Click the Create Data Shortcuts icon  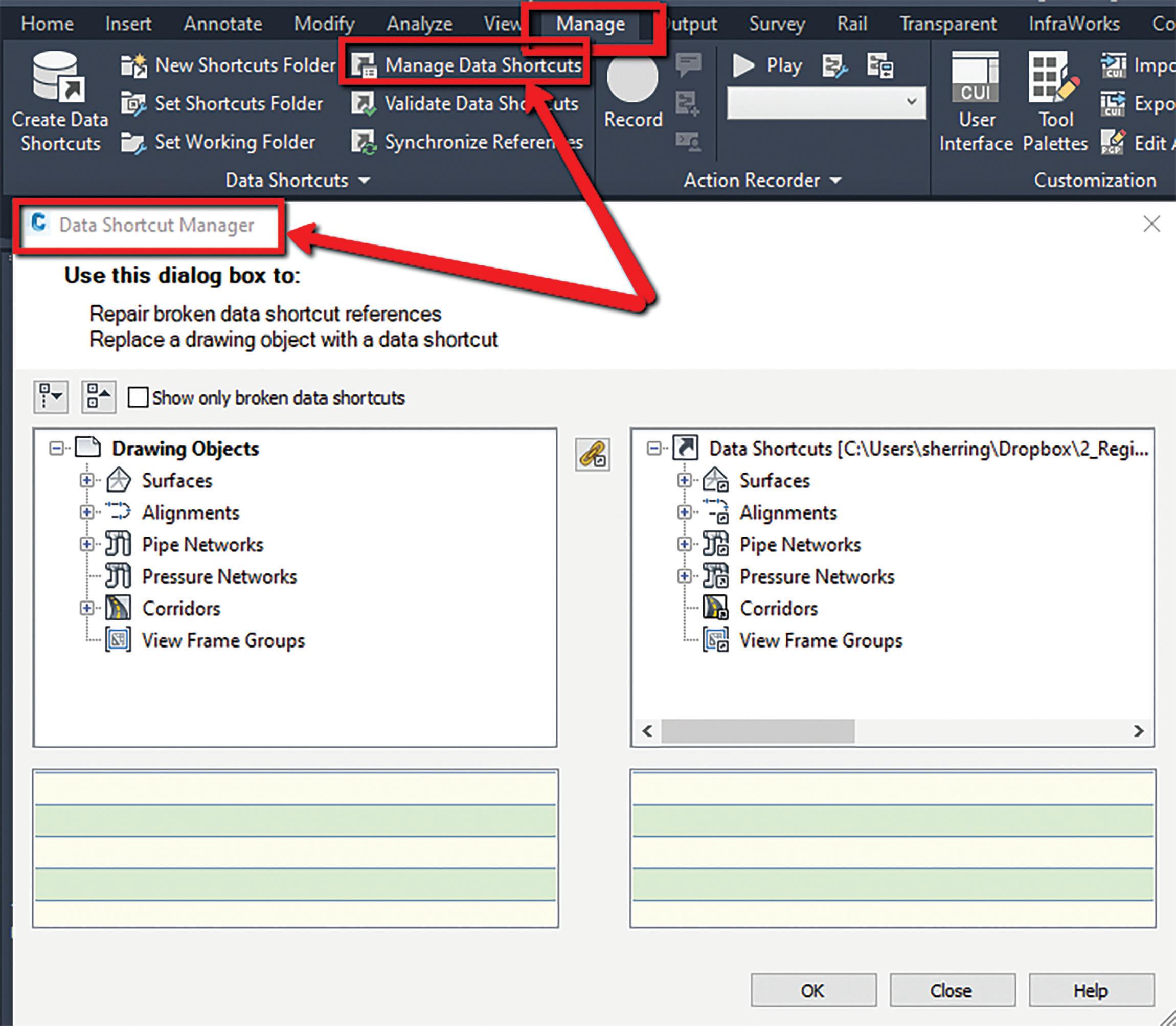pos(58,76)
